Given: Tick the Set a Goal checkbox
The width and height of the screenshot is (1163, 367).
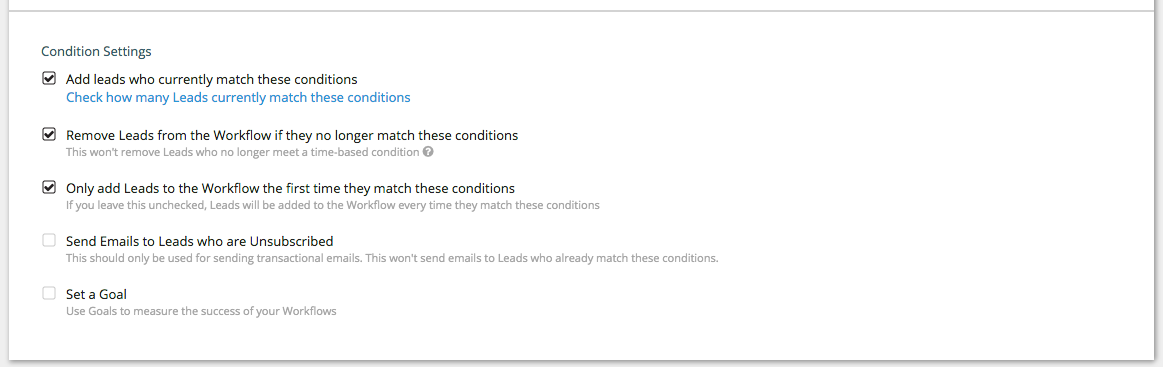Looking at the screenshot, I should click(49, 293).
